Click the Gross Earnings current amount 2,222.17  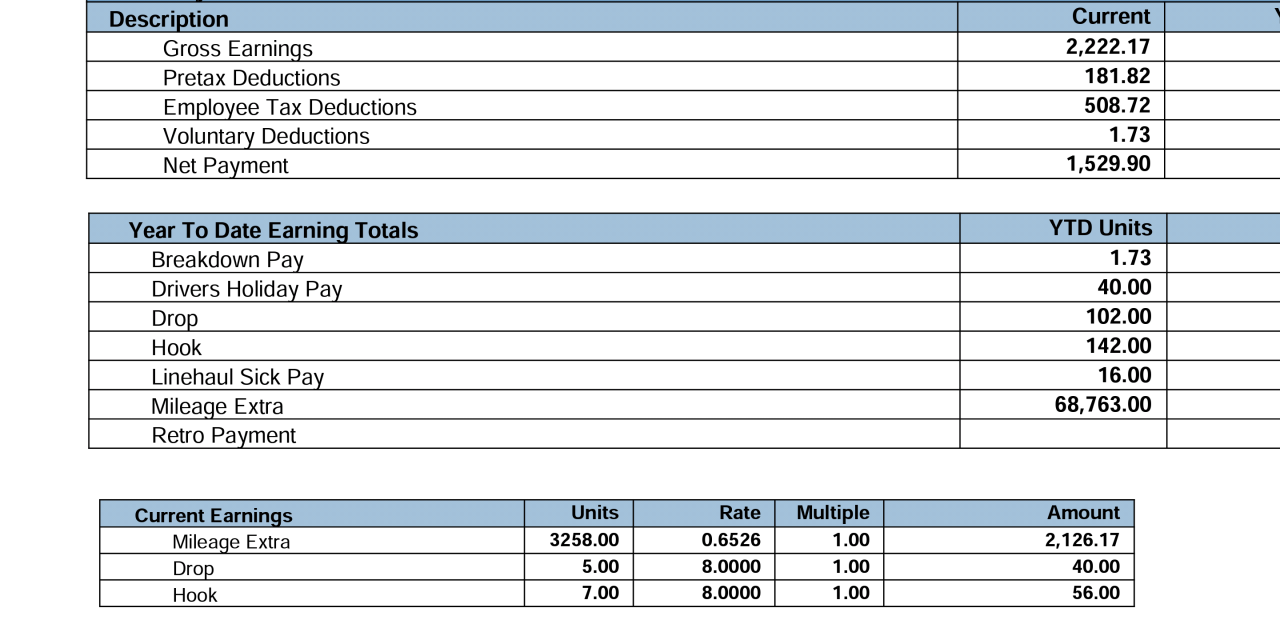pyautogui.click(x=1108, y=47)
